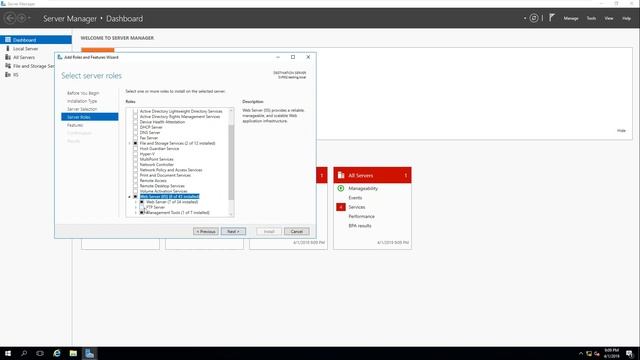Show hidden tray icons chevron
Viewport: 640px width, 360px height.
coord(580,353)
